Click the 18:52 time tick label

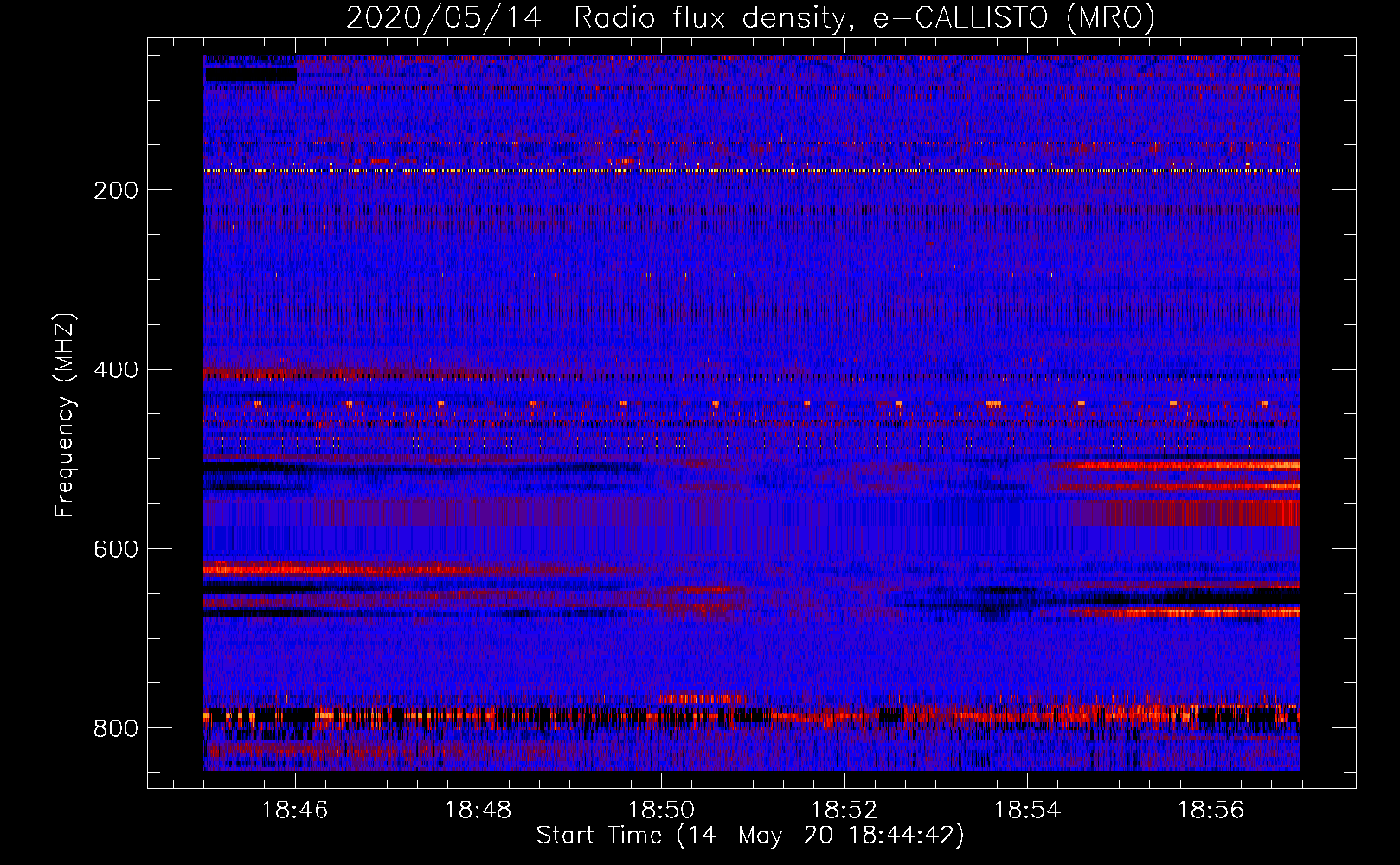coord(844,811)
